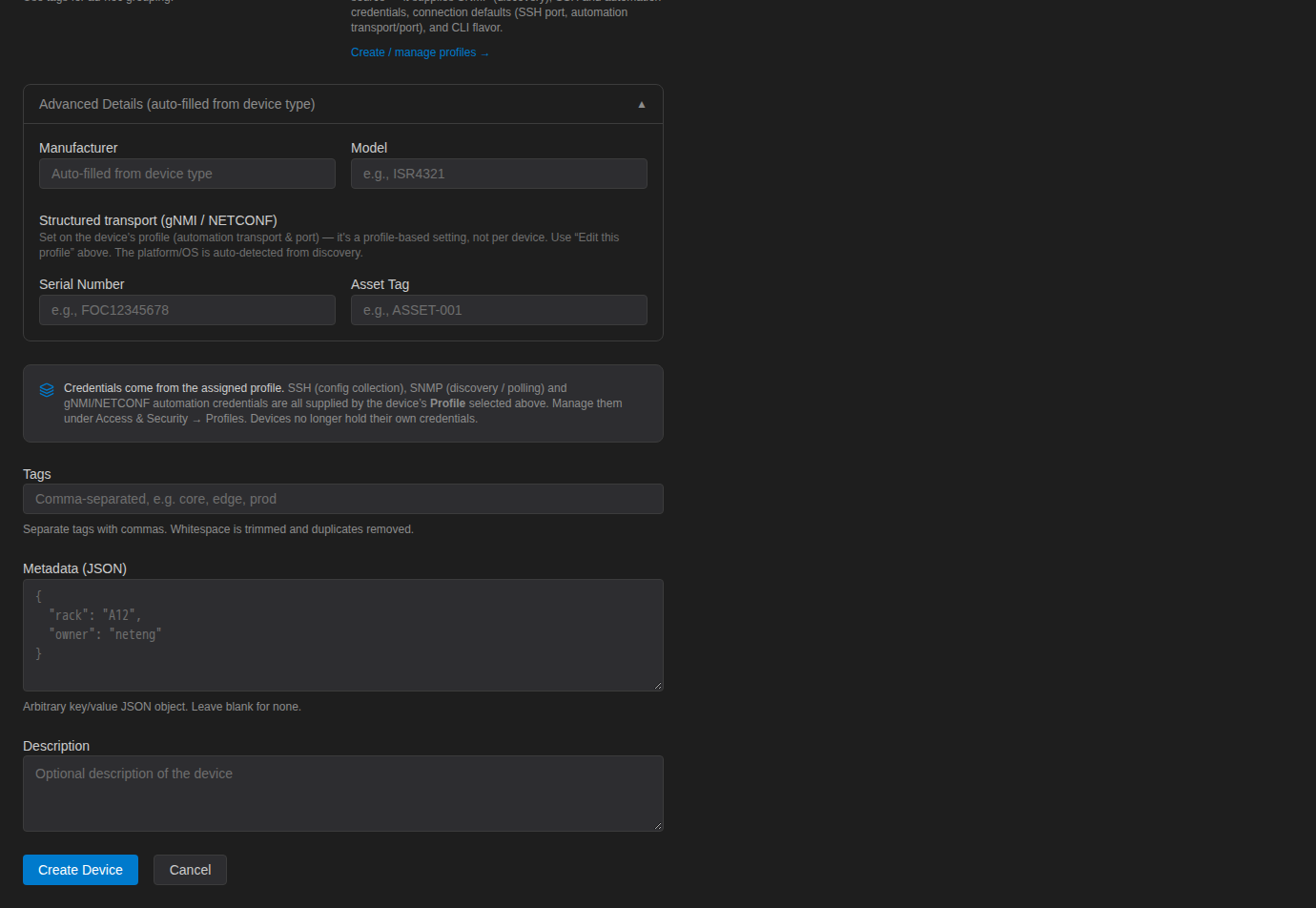The image size is (1316, 908).
Task: Click the Advanced Details header title
Action: coord(176,104)
